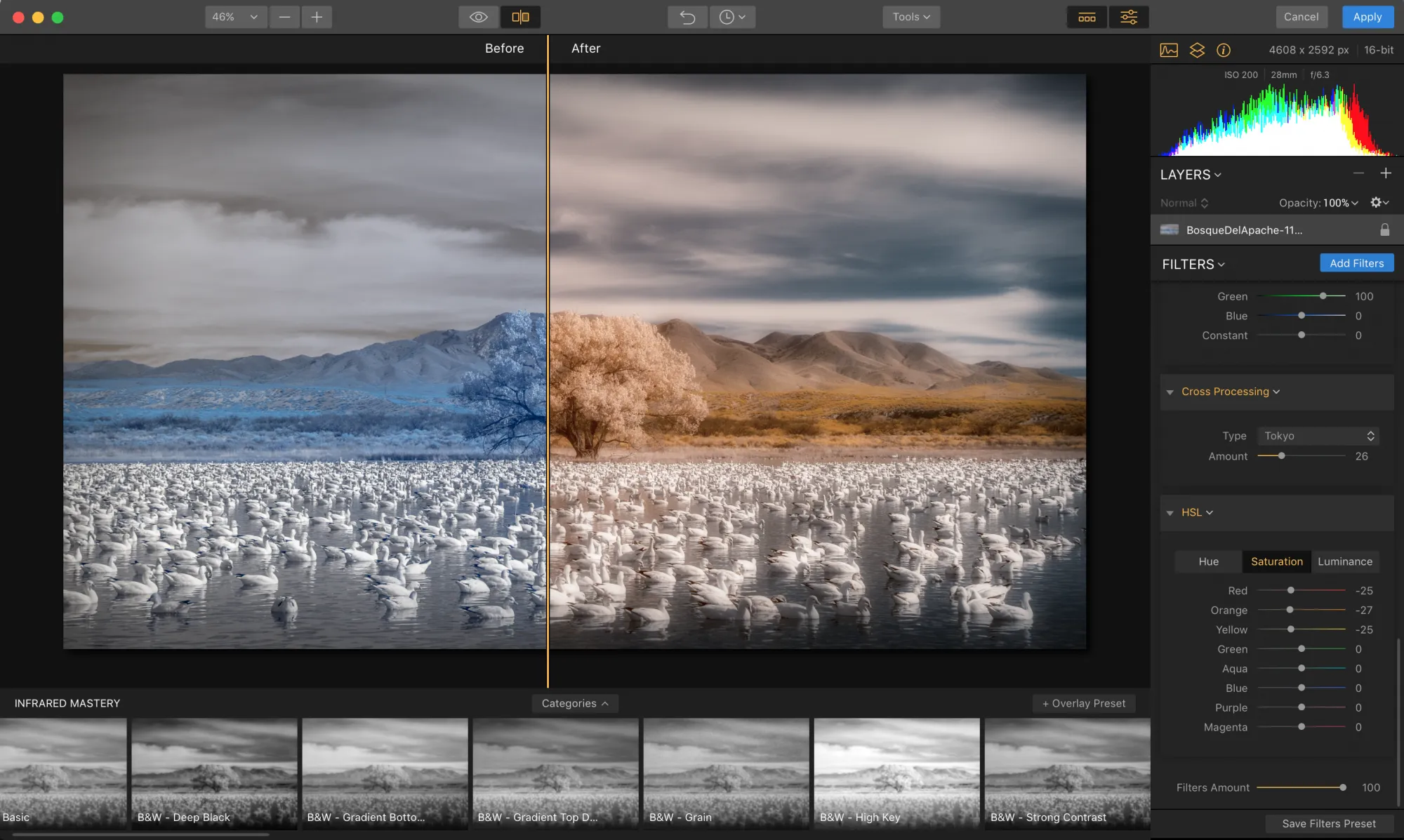Click the image info icon
This screenshot has height=840, width=1404.
pyautogui.click(x=1224, y=50)
